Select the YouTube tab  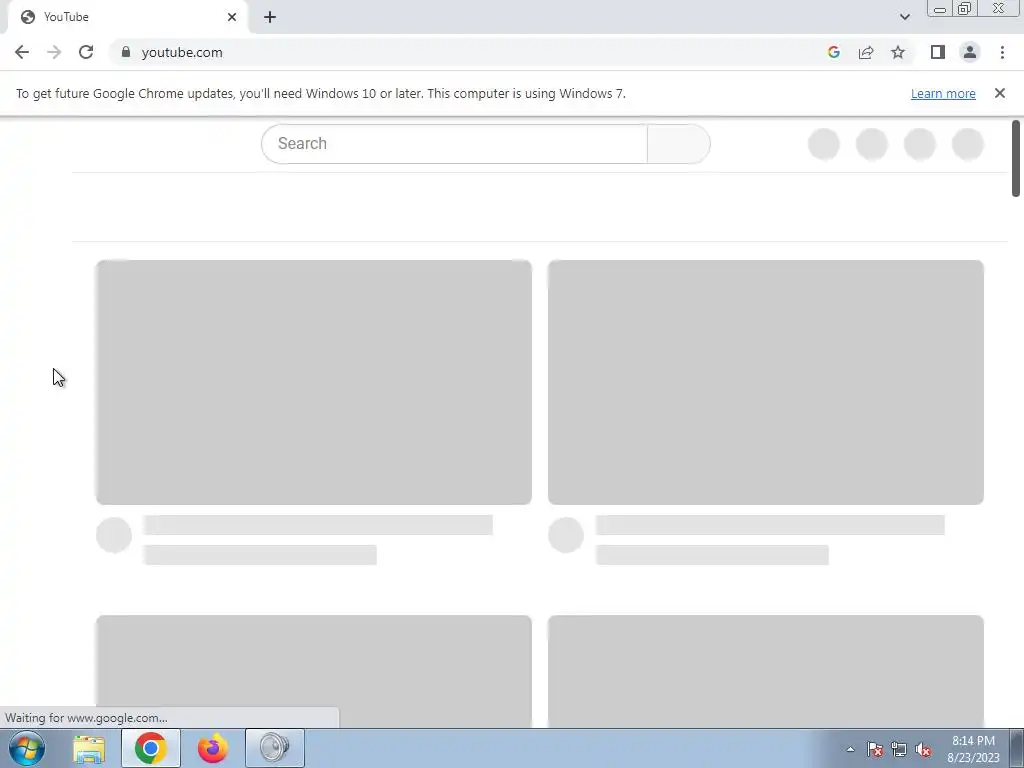coord(128,17)
